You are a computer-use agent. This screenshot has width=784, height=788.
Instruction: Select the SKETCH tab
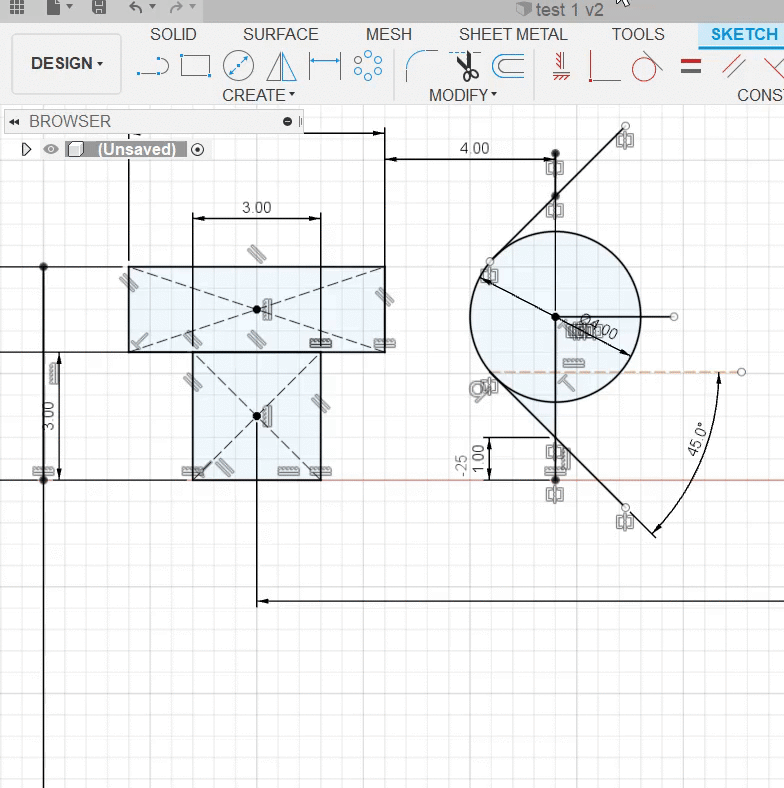[x=744, y=34]
